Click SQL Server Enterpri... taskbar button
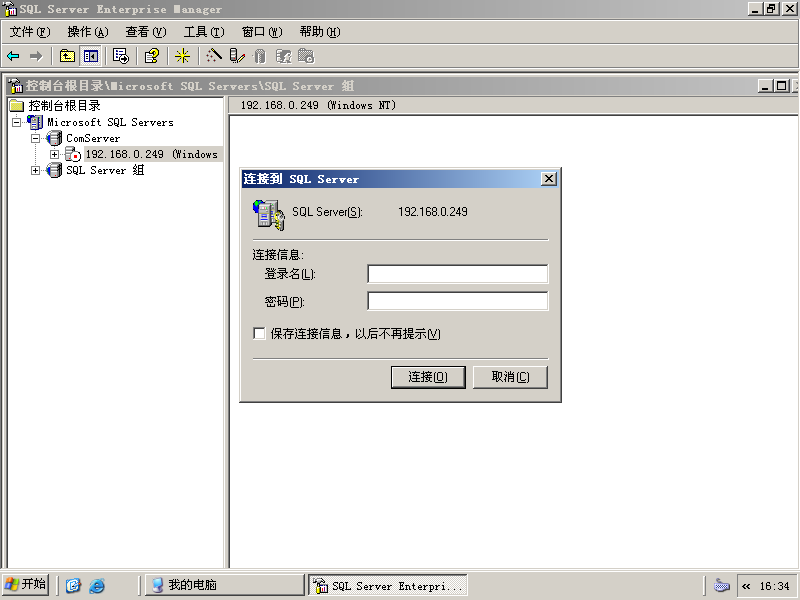This screenshot has width=800, height=600. [388, 585]
